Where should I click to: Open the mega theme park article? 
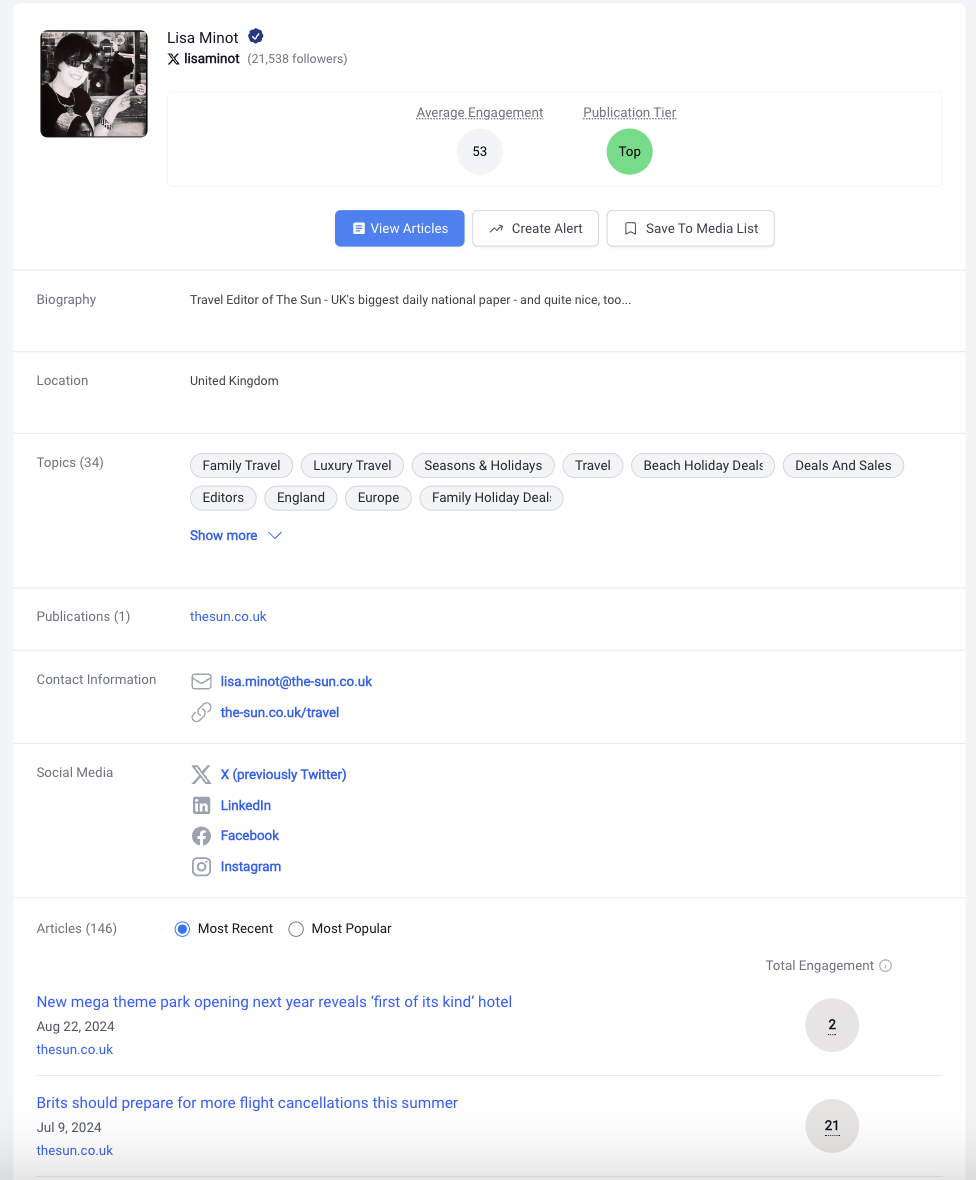274,1002
